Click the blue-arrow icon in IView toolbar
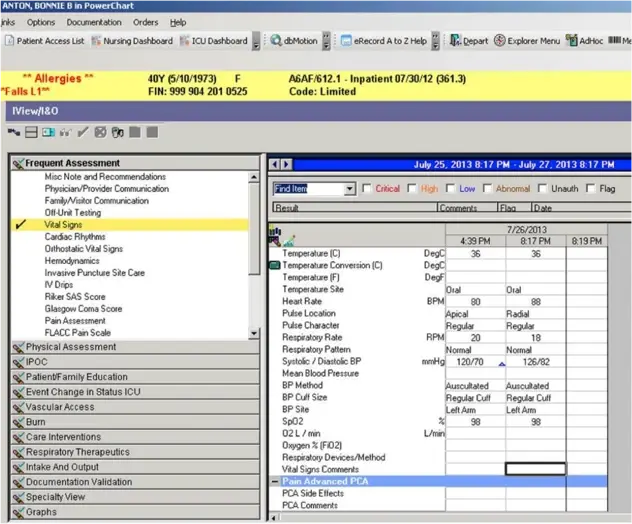Image resolution: width=632 pixels, height=524 pixels. coord(48,132)
